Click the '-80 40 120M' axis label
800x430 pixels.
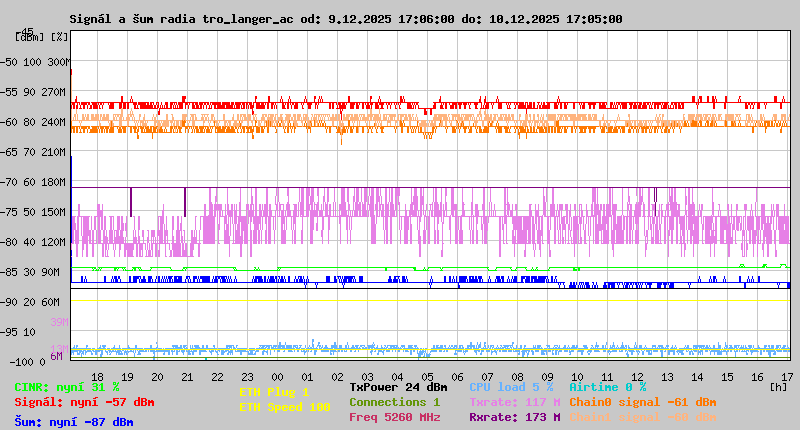pyautogui.click(x=33, y=242)
